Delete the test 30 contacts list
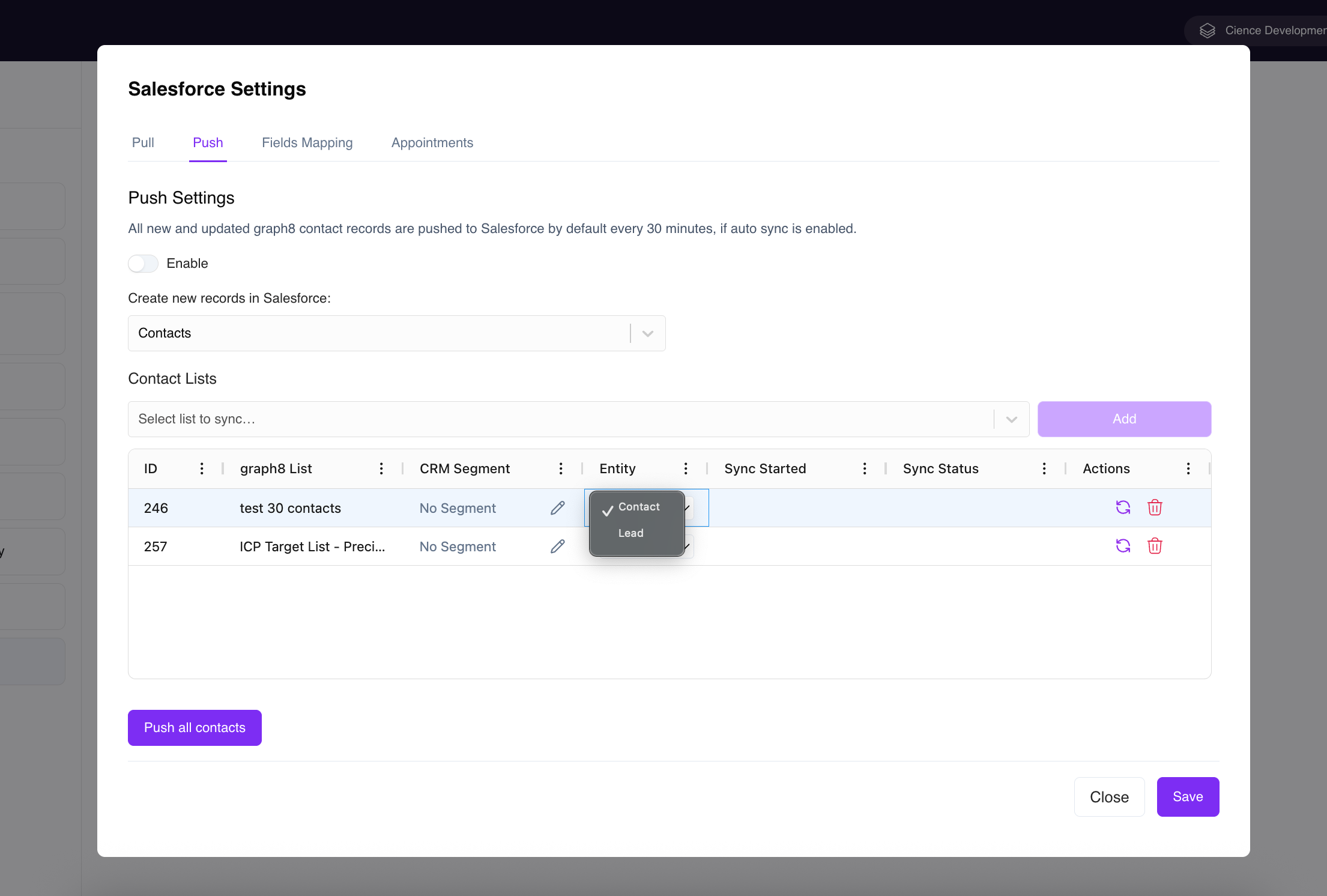Screen dimensions: 1327x896 [x=1155, y=507]
